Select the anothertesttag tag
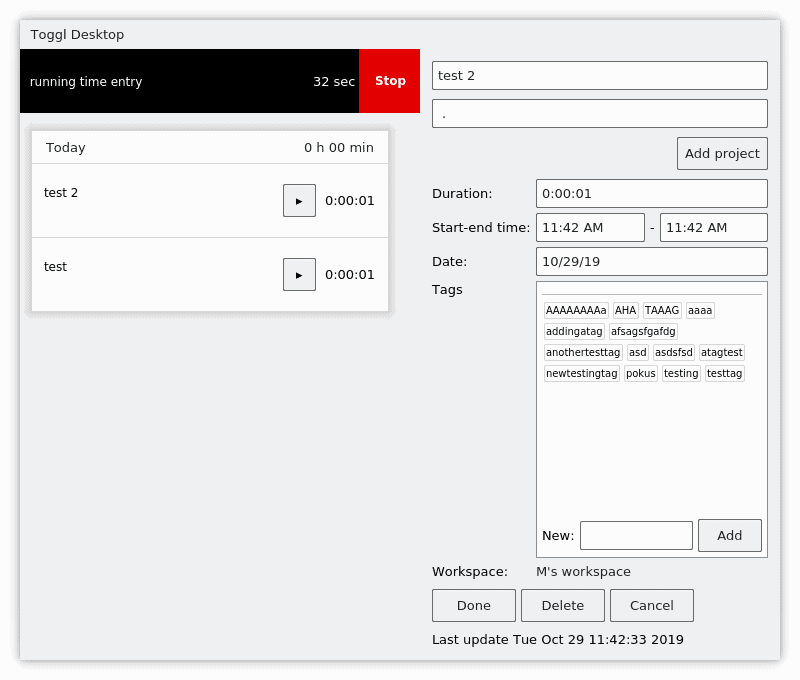The height and width of the screenshot is (680, 800). (583, 352)
